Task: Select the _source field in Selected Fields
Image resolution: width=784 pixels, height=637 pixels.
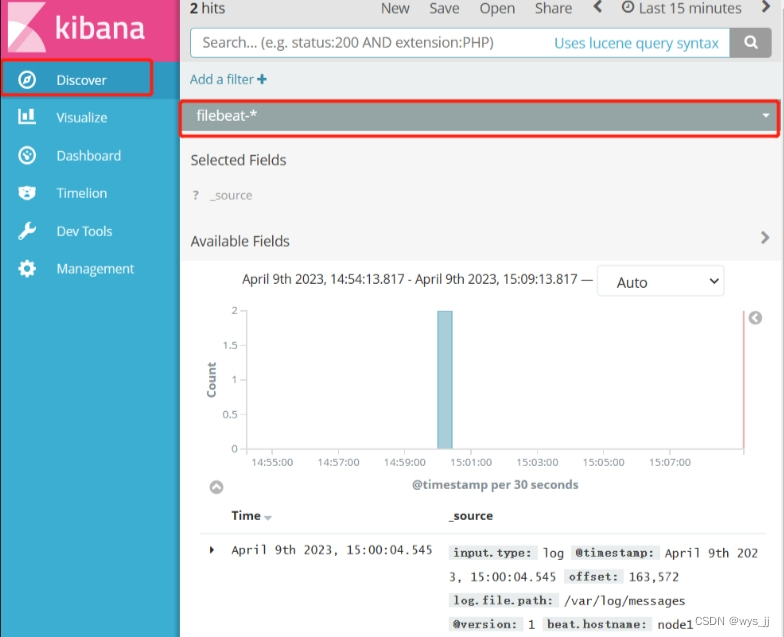Action: pos(230,196)
